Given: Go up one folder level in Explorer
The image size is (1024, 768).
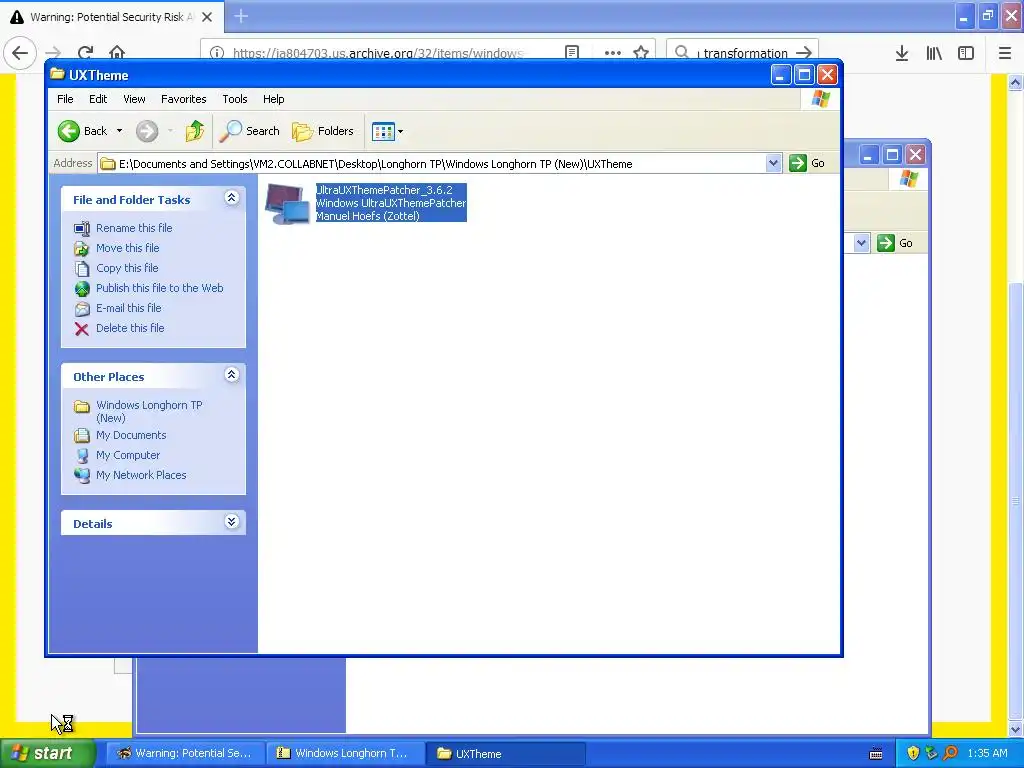Looking at the screenshot, I should coord(194,131).
